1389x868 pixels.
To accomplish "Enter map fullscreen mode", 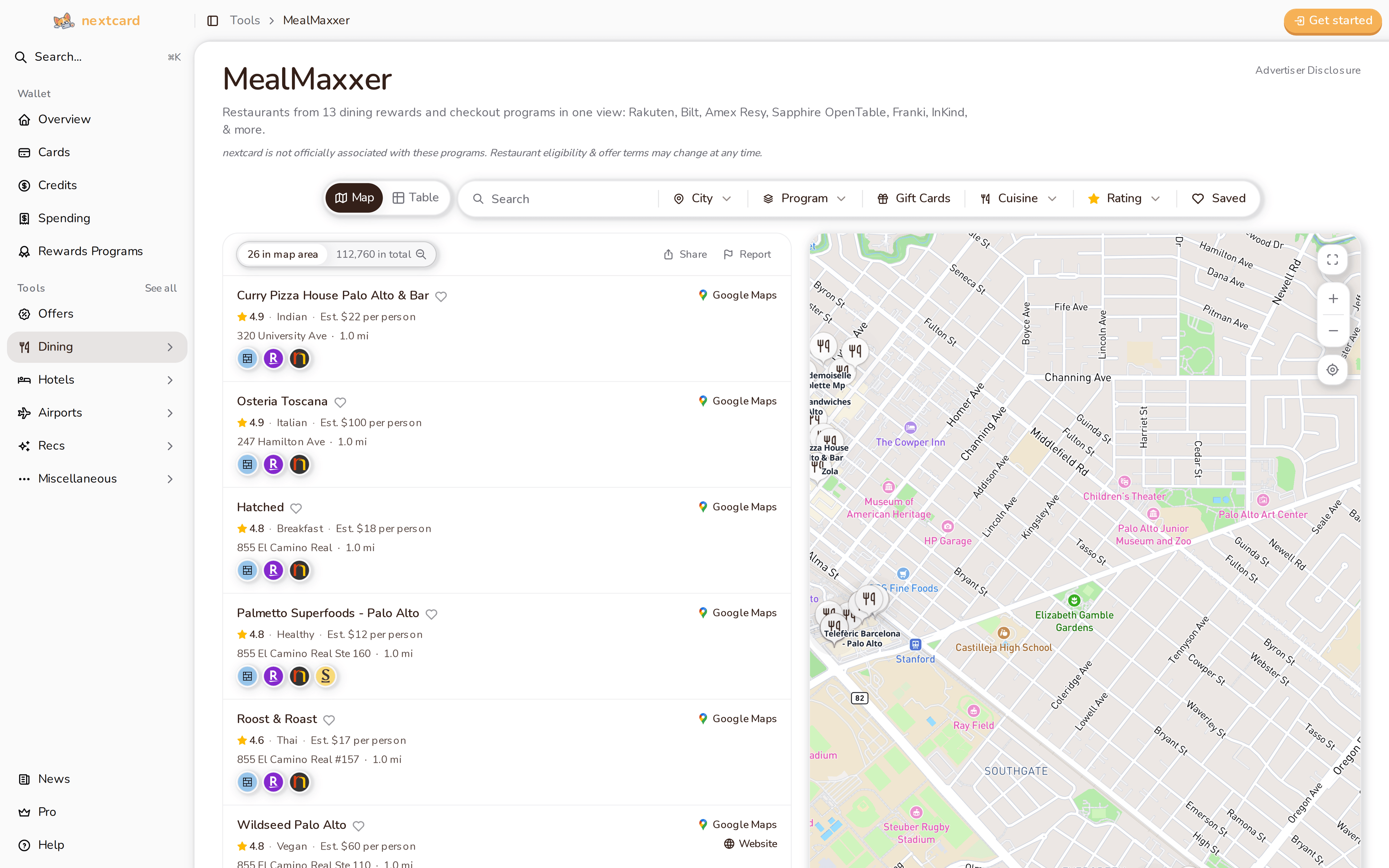I will (x=1333, y=260).
